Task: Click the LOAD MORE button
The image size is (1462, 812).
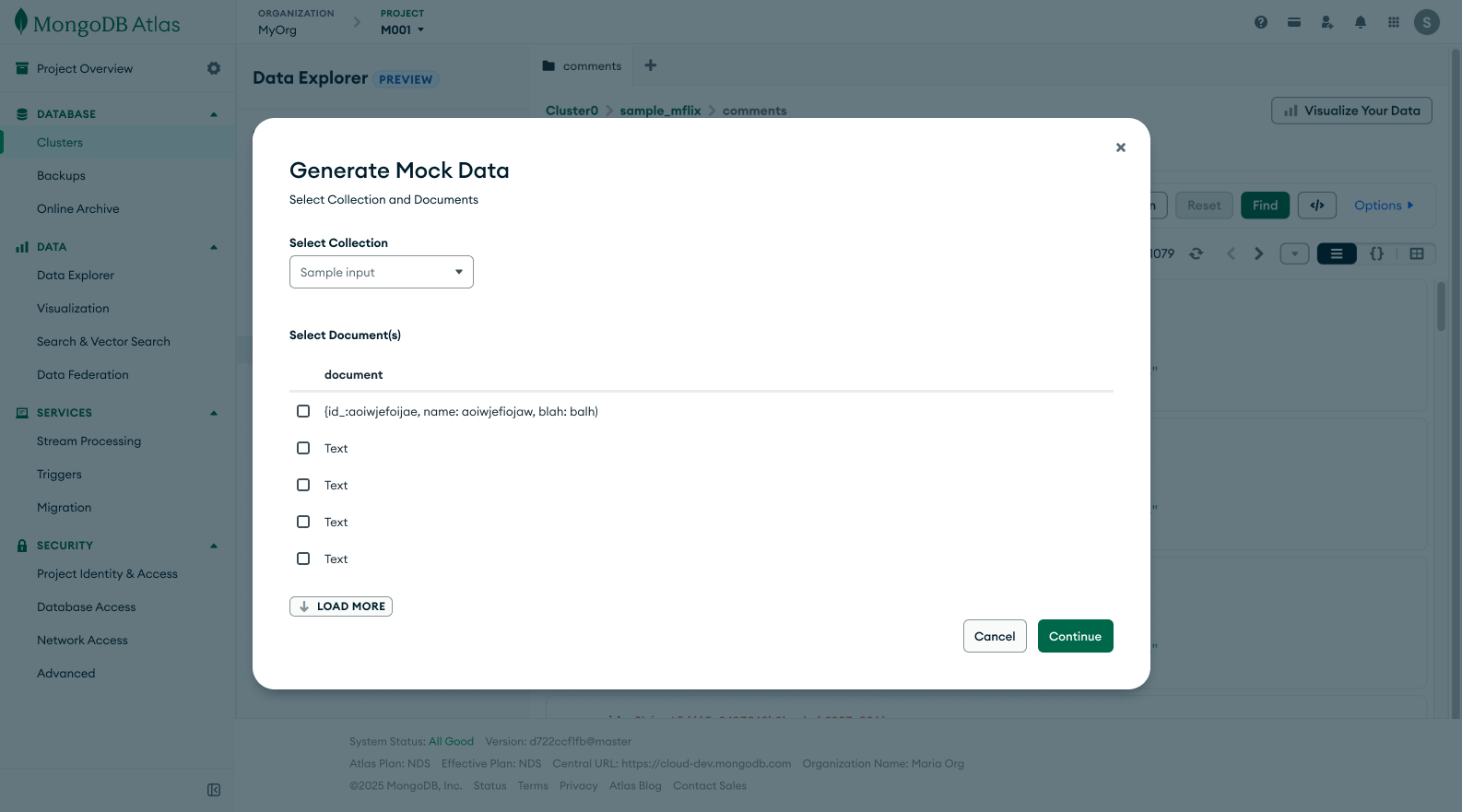Action: [341, 606]
